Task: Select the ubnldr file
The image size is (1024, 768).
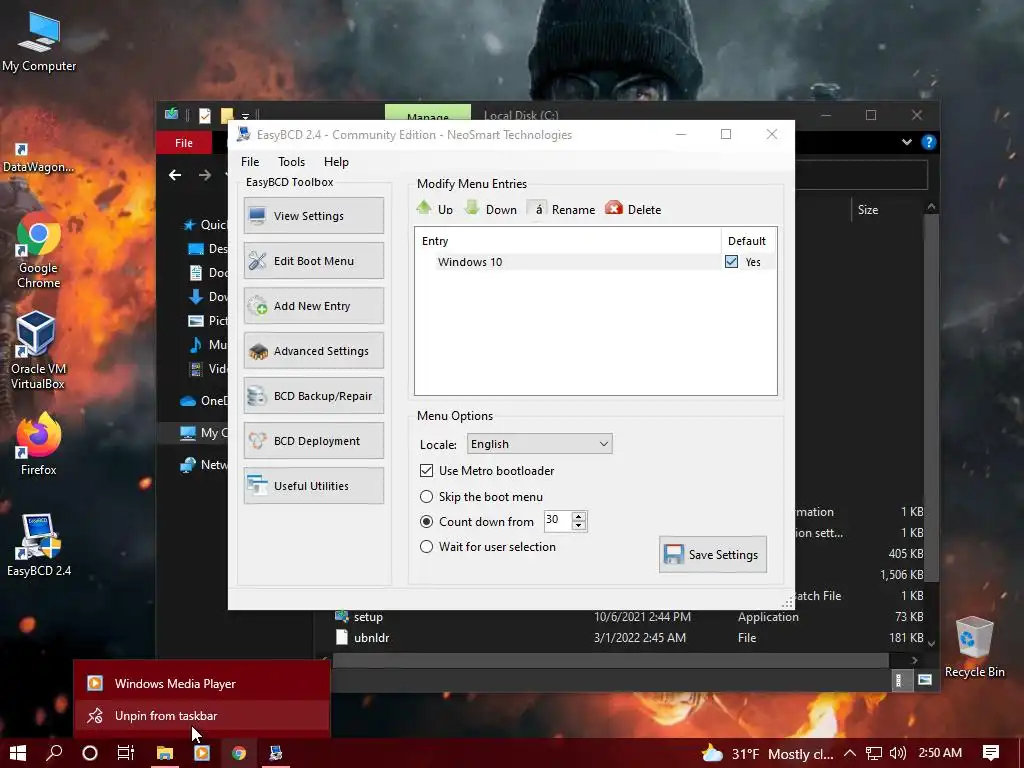Action: 372,637
